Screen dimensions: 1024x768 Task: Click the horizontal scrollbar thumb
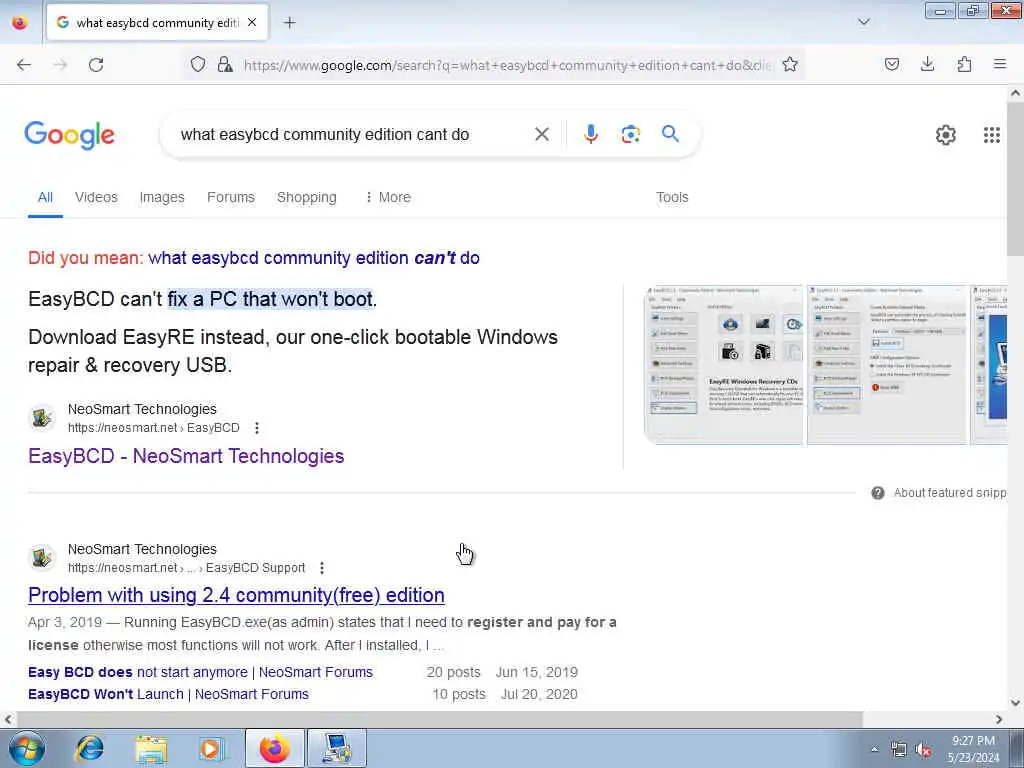pyautogui.click(x=439, y=719)
